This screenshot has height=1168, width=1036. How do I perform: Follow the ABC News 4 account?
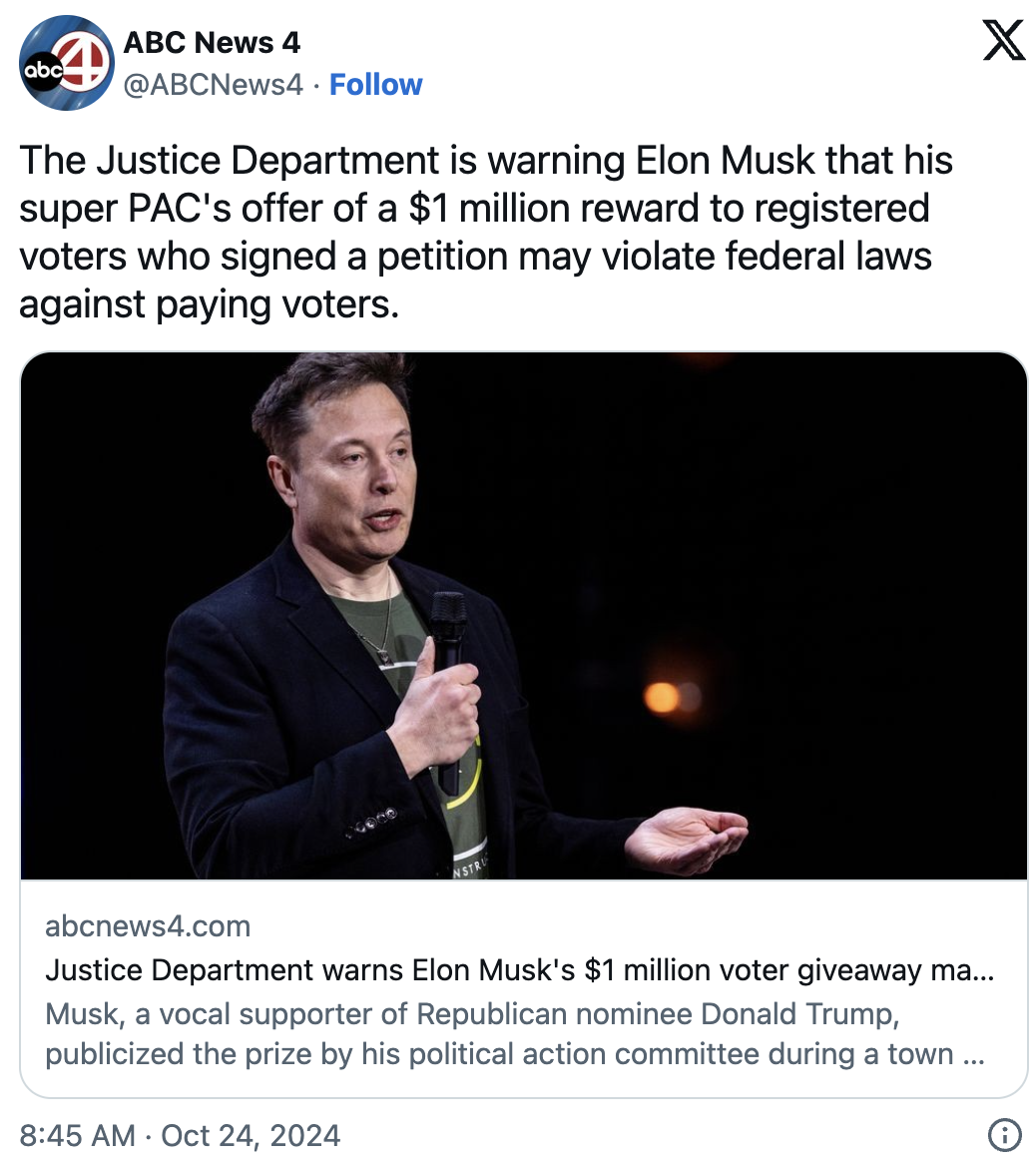(x=375, y=85)
